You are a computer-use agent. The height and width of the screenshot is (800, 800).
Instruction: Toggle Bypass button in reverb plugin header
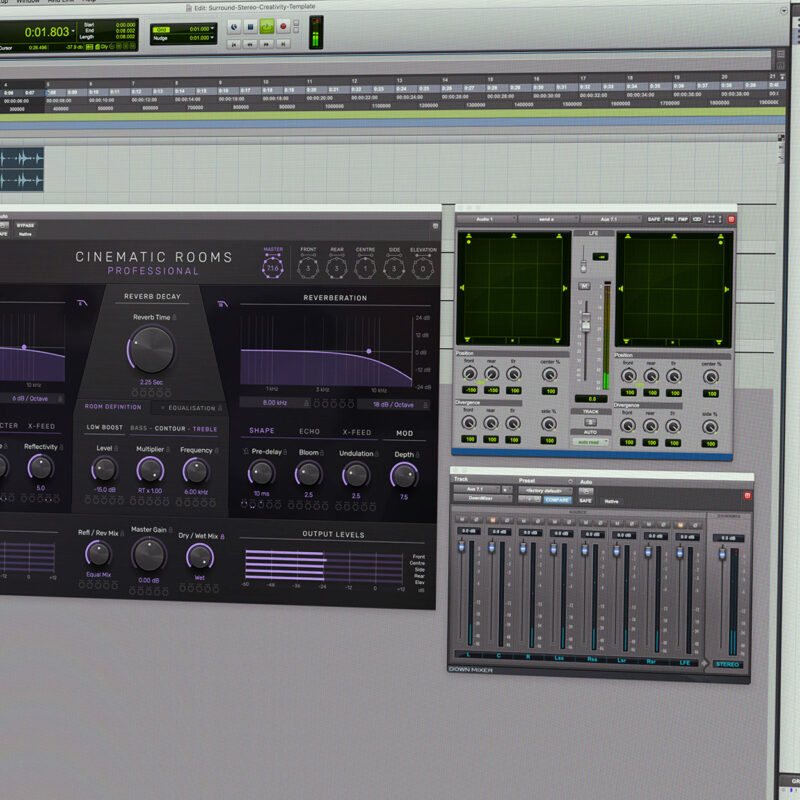(x=25, y=225)
